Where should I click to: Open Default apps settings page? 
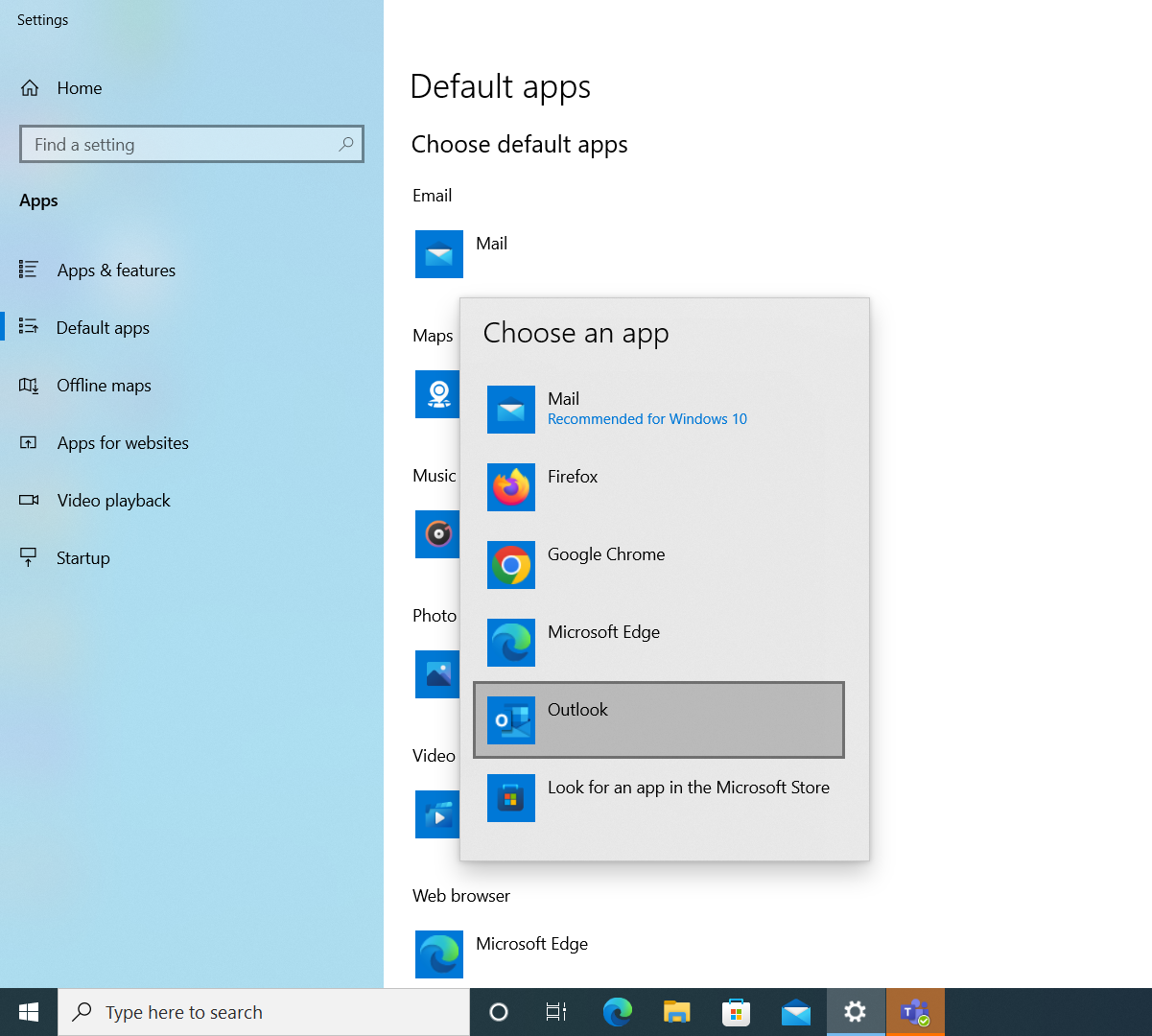[192, 327]
